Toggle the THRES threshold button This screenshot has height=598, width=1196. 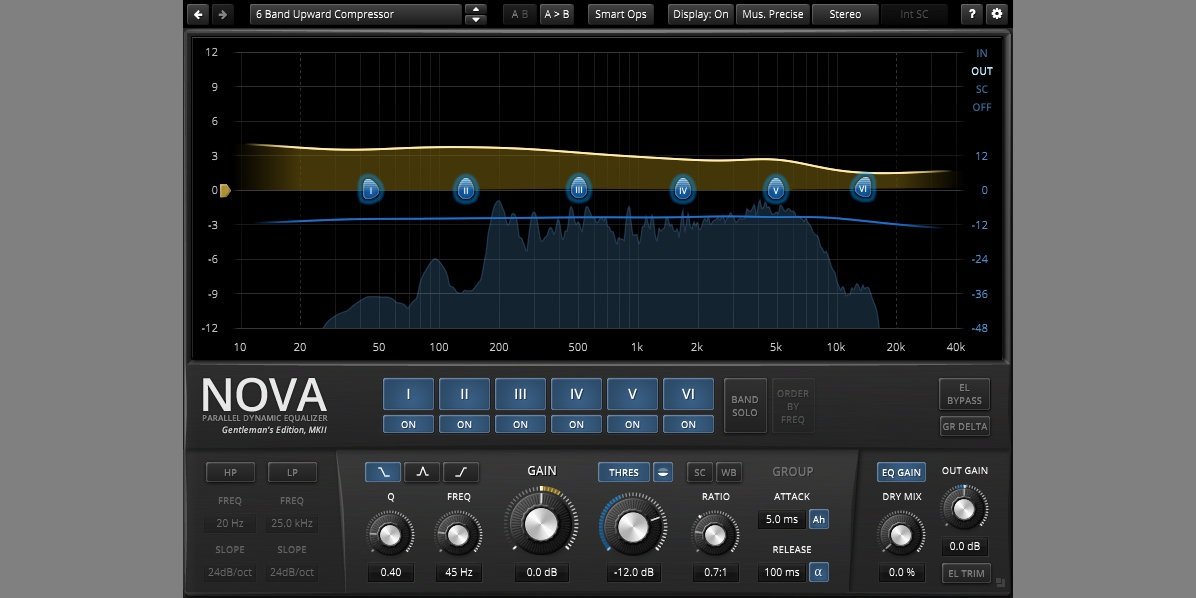point(624,472)
